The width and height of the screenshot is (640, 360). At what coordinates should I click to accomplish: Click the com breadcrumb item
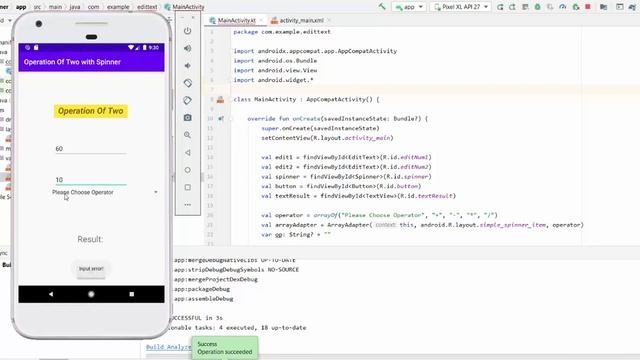click(x=93, y=7)
